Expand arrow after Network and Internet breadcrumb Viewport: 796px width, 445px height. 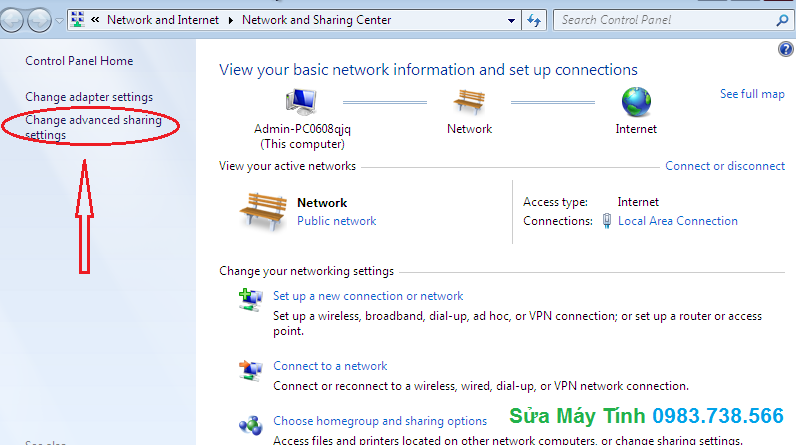(x=230, y=20)
